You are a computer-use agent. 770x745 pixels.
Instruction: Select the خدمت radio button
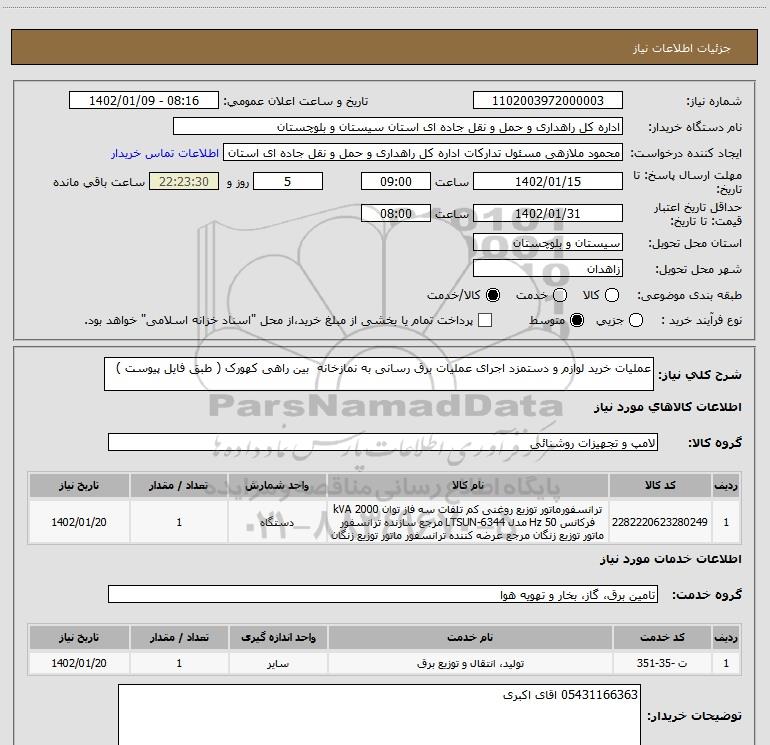click(560, 295)
